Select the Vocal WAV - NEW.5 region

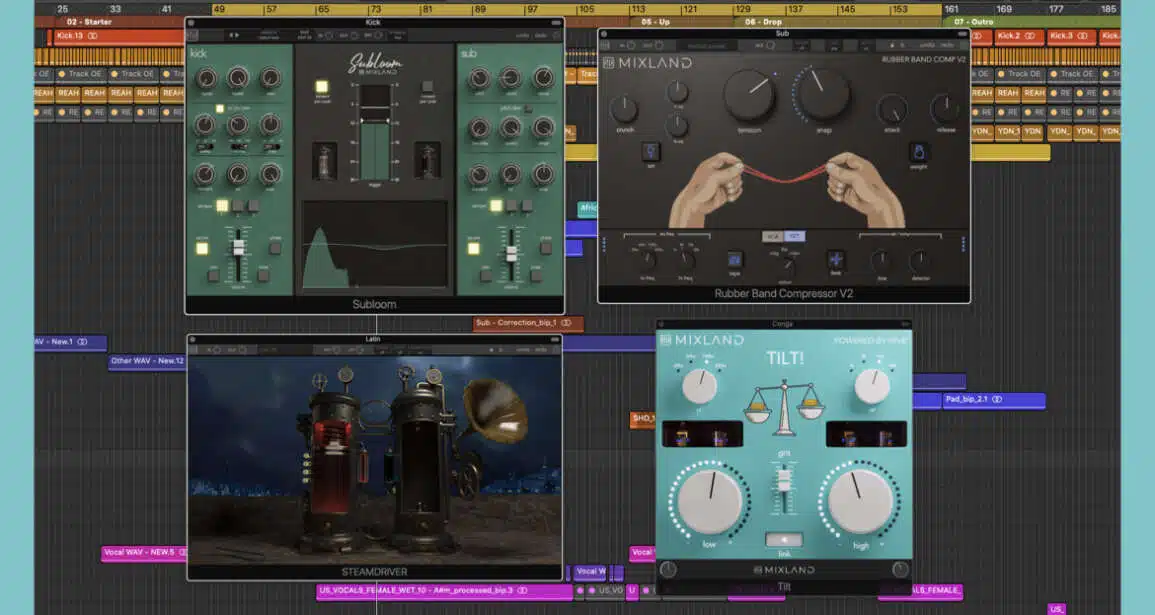pyautogui.click(x=144, y=552)
